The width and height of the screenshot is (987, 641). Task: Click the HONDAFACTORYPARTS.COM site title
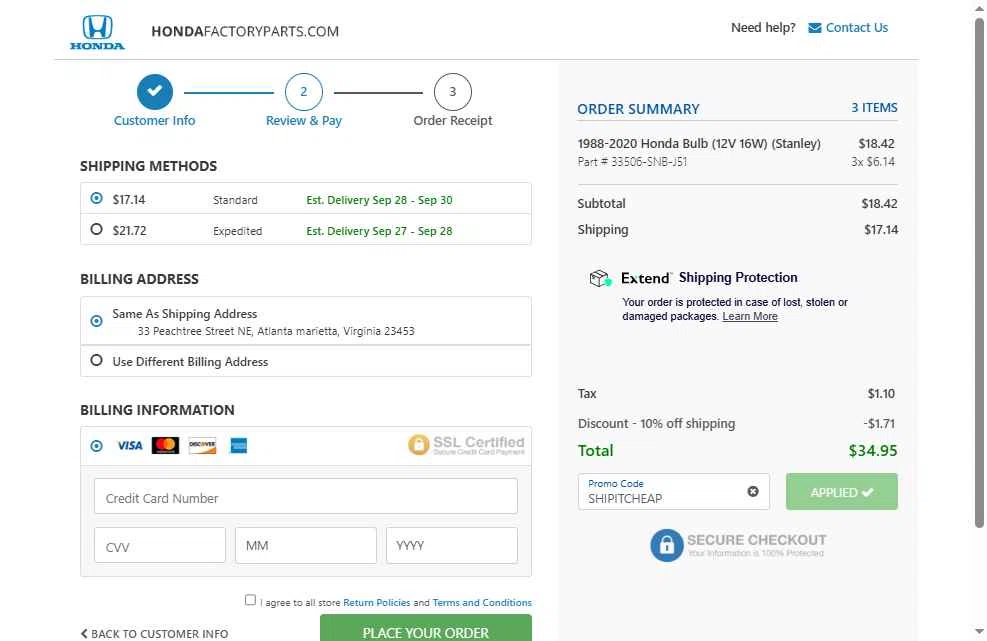245,31
